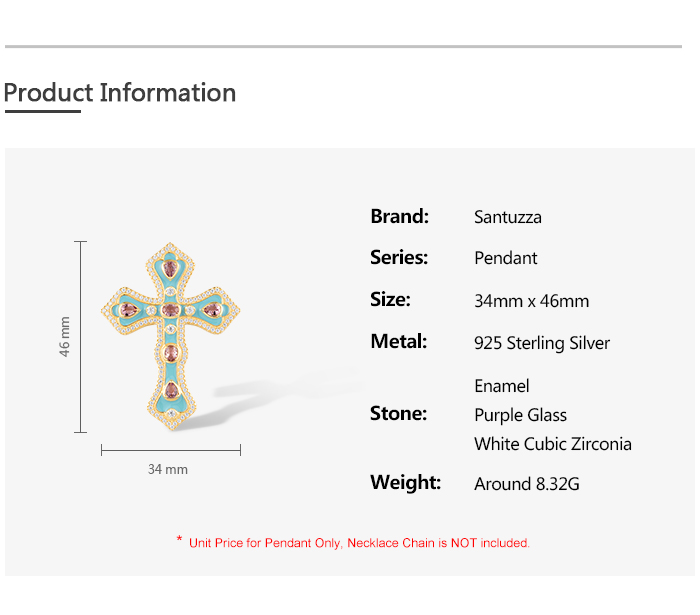Select the 46 mm height label
This screenshot has height=615, width=700.
[x=65, y=336]
